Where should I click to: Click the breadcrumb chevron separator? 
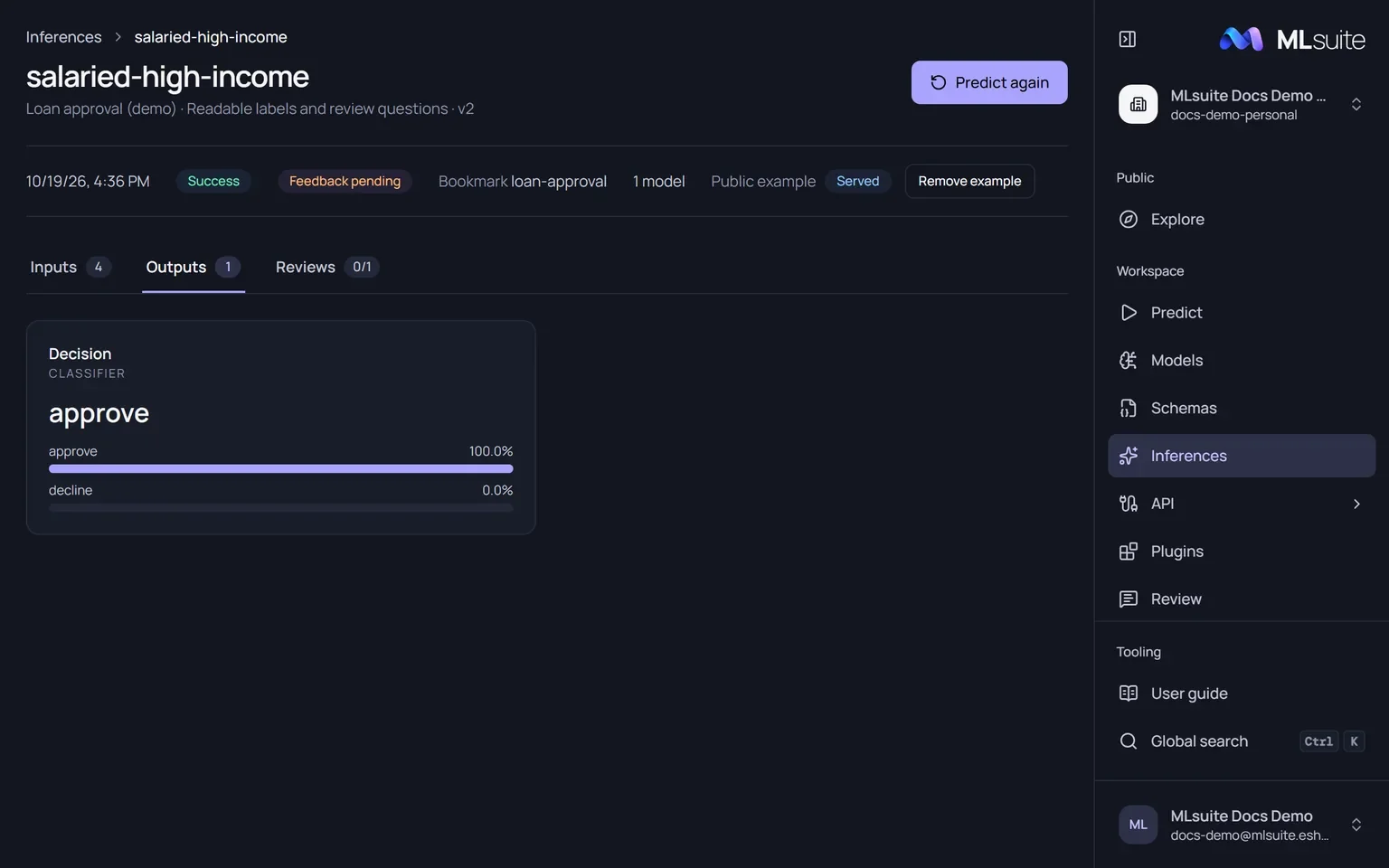(118, 37)
